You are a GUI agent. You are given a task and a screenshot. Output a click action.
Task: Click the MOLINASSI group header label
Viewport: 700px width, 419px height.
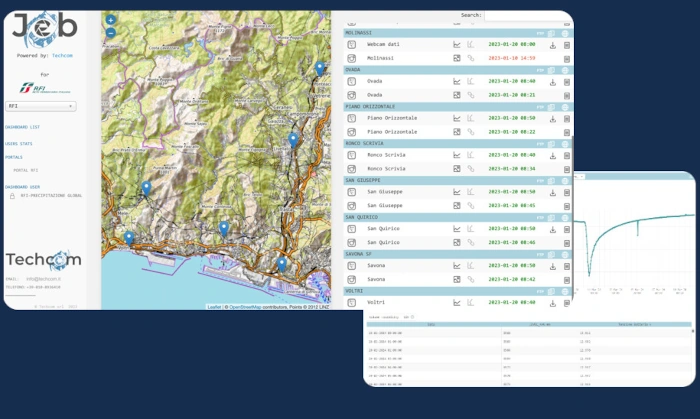tap(358, 33)
